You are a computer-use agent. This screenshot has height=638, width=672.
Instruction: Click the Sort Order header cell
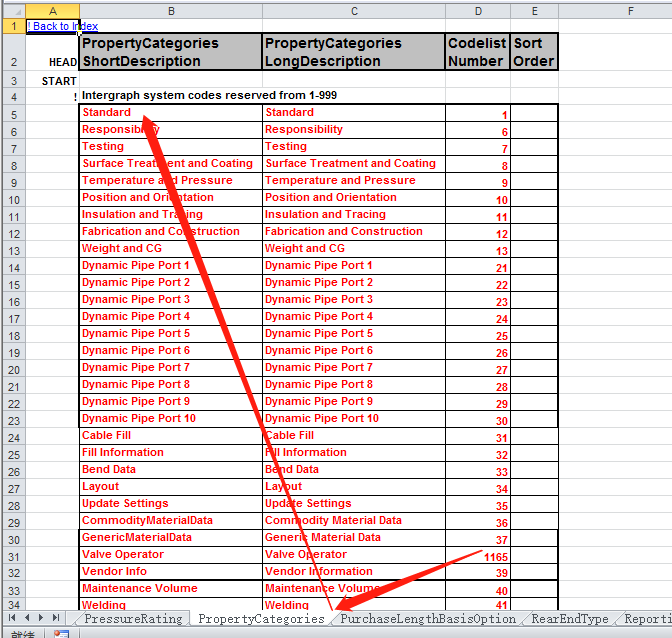(x=534, y=52)
